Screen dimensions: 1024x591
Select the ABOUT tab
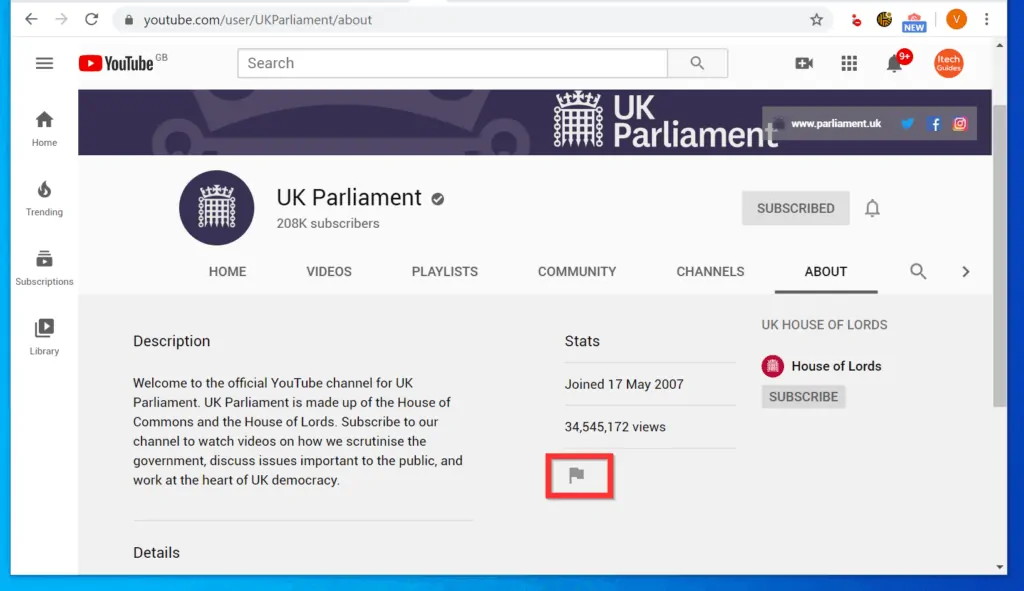click(x=826, y=272)
